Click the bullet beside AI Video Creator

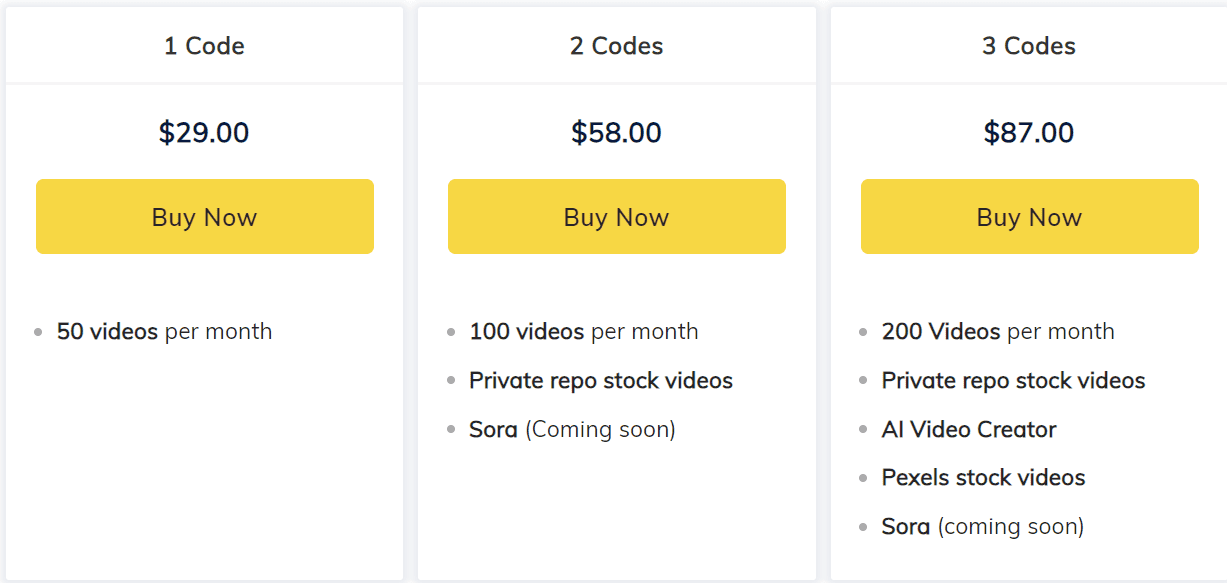pyautogui.click(x=861, y=429)
